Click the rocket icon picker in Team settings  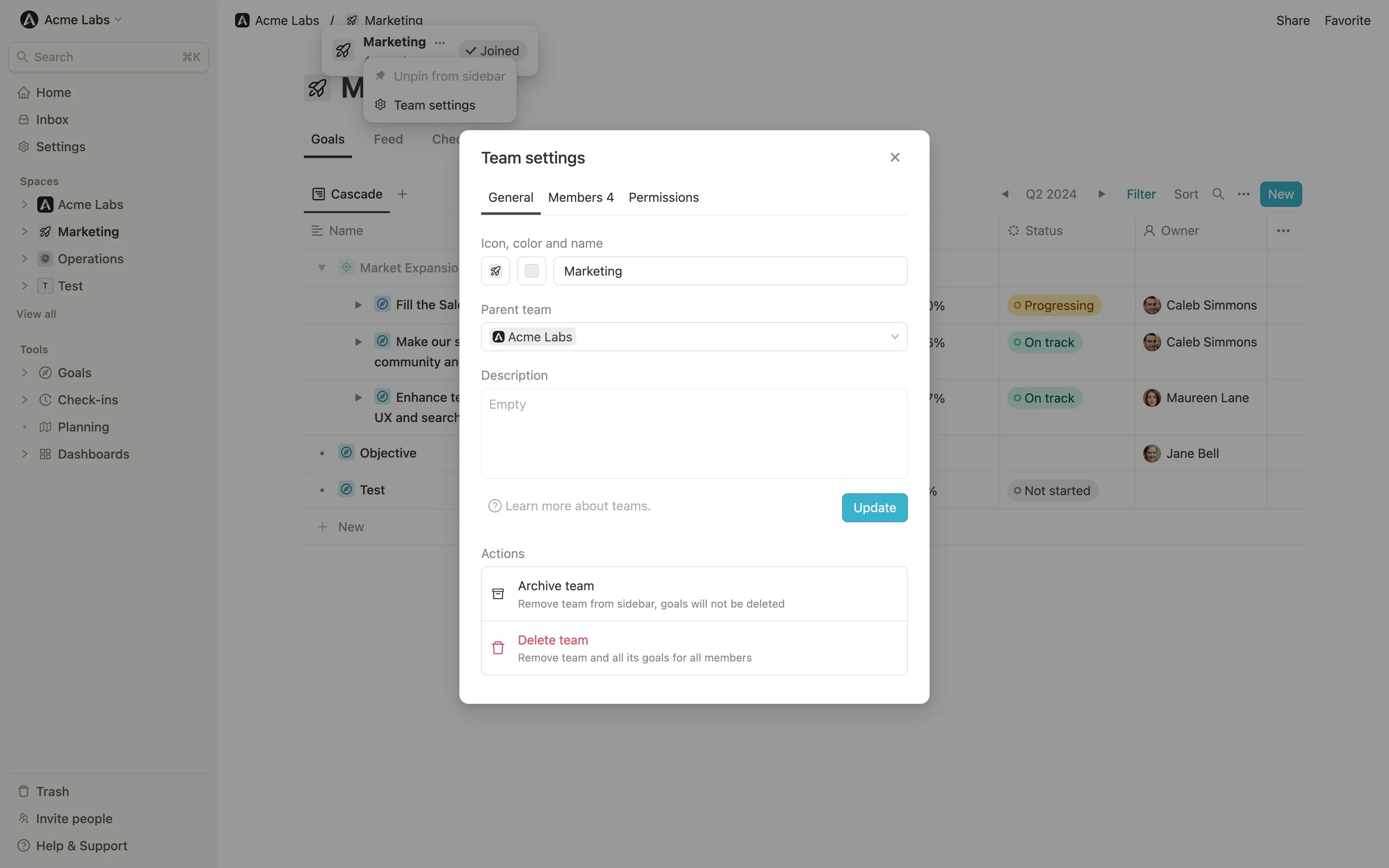(495, 271)
